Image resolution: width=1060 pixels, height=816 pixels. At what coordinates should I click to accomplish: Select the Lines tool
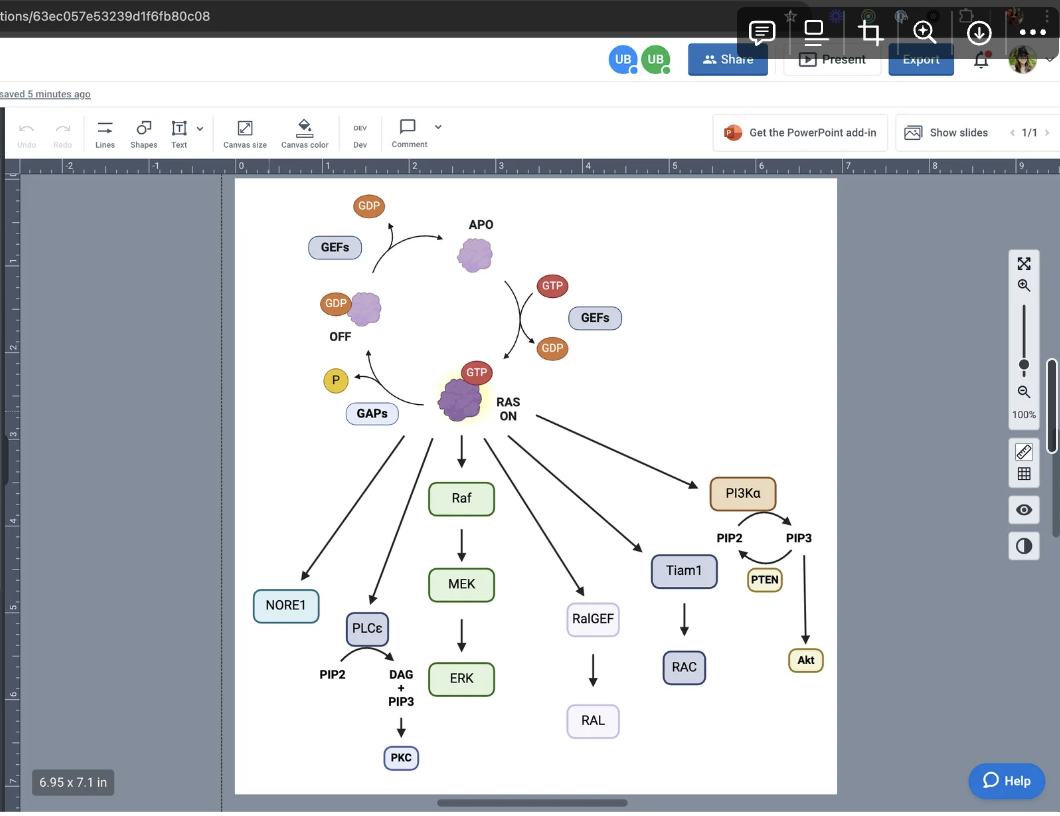(105, 132)
